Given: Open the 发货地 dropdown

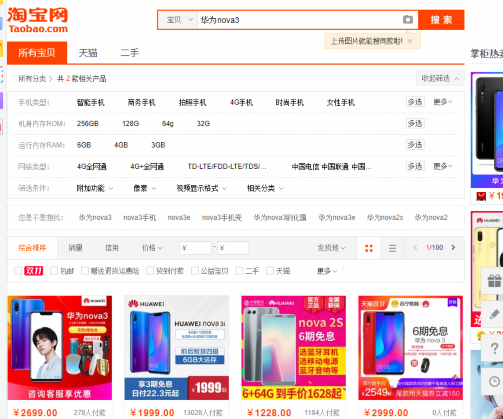Looking at the screenshot, I should pos(331,248).
